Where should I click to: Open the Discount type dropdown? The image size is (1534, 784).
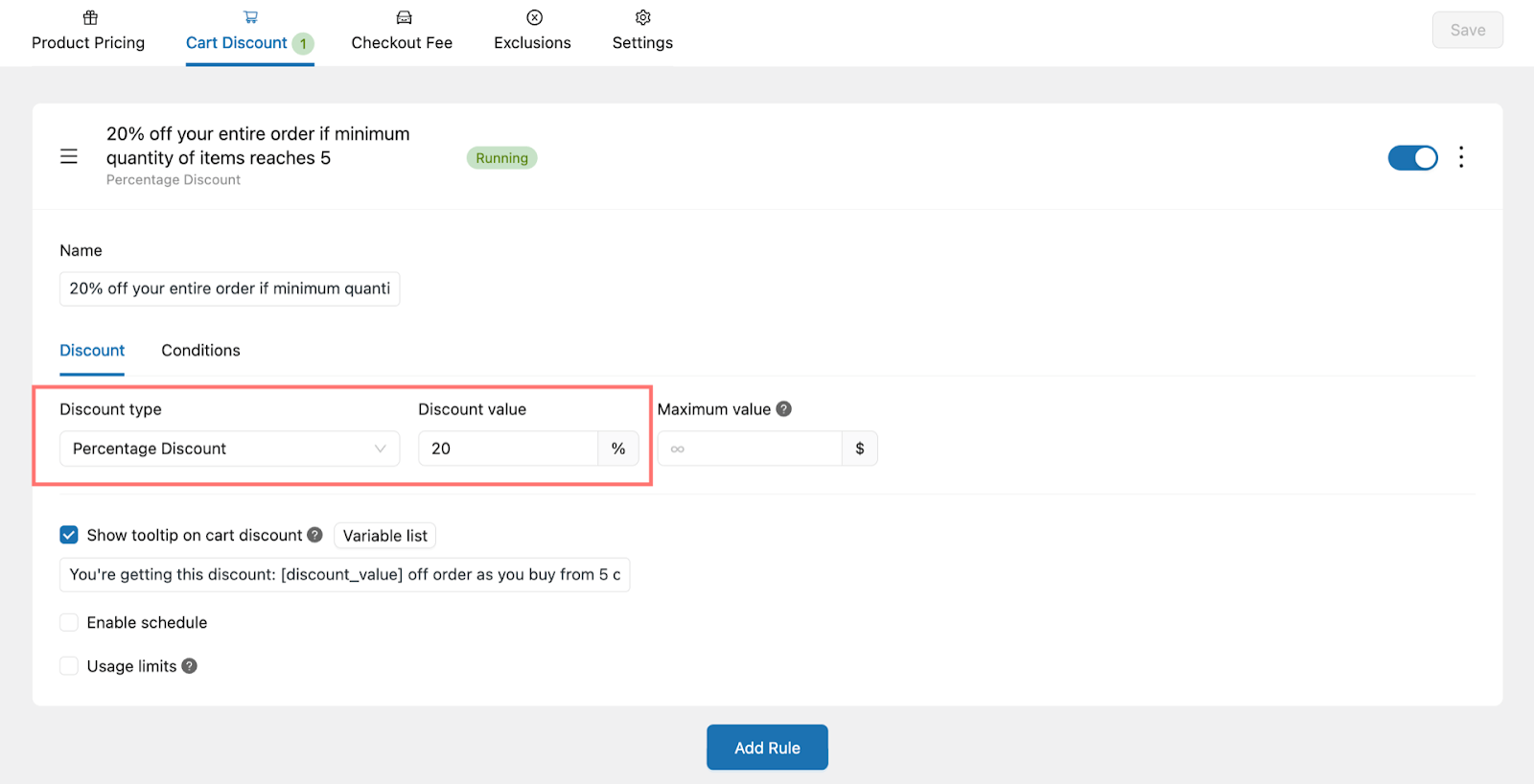[229, 449]
